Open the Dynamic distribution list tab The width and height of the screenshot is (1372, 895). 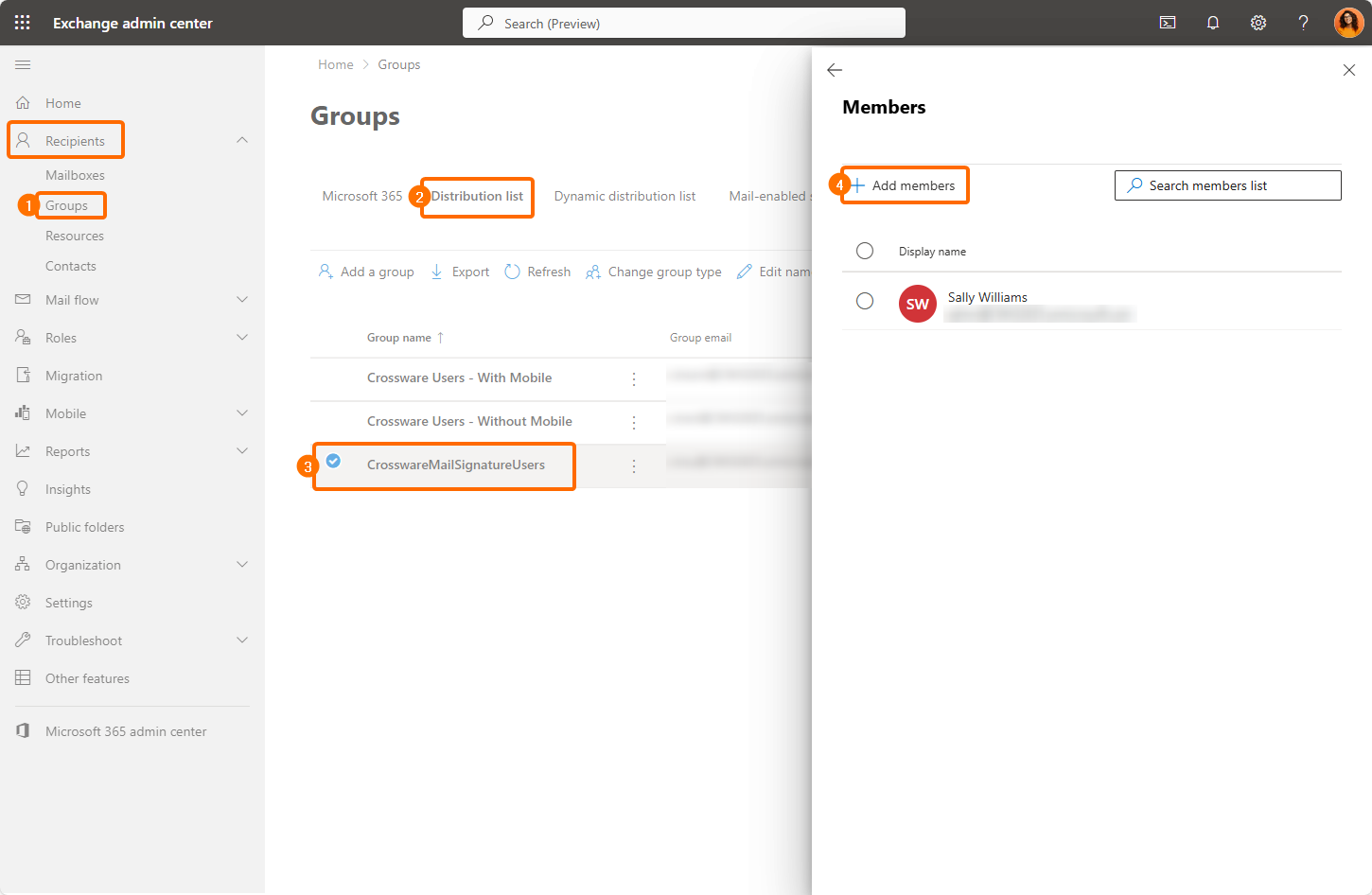(624, 197)
